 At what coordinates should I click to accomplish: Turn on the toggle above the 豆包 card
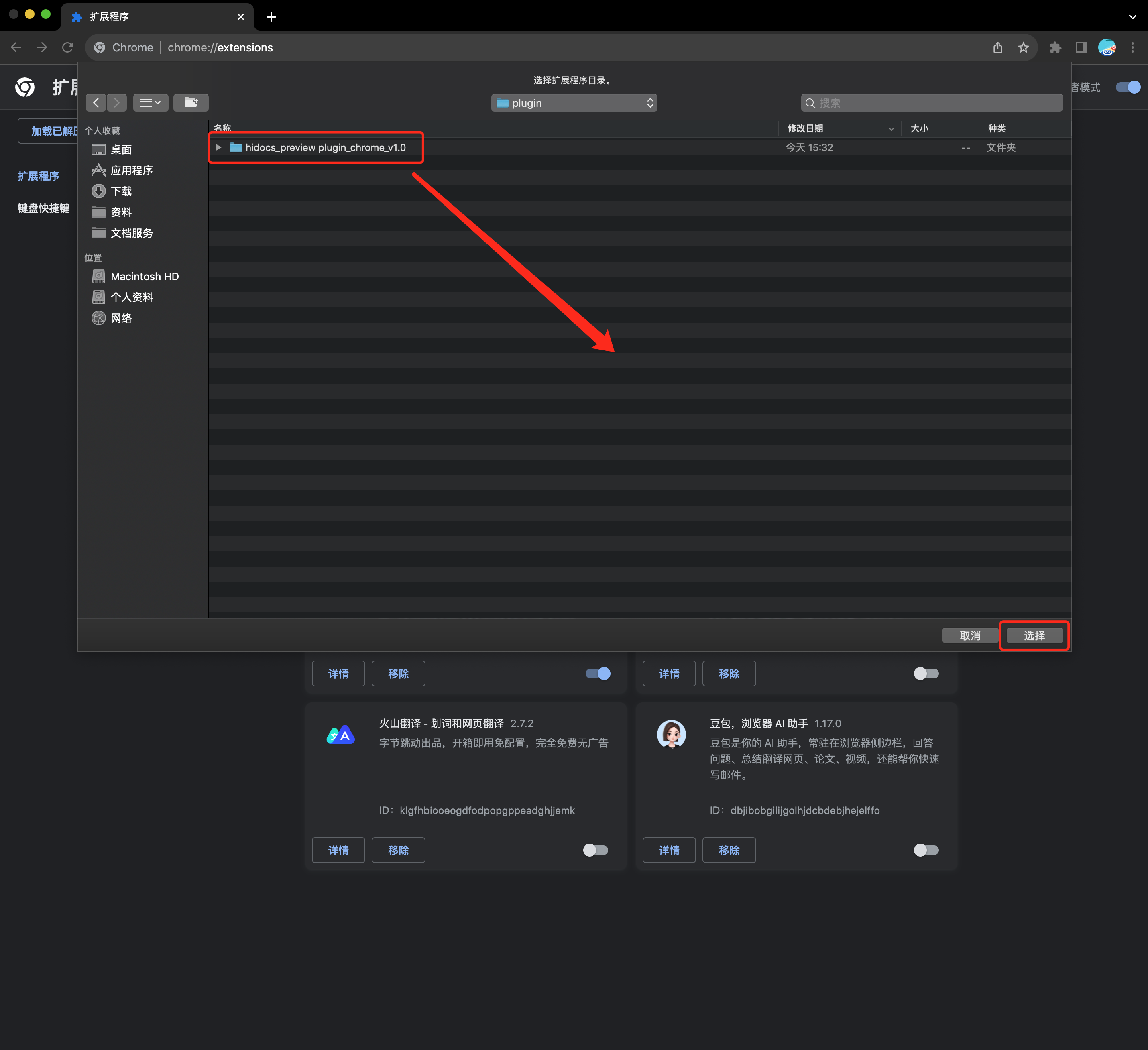click(926, 674)
